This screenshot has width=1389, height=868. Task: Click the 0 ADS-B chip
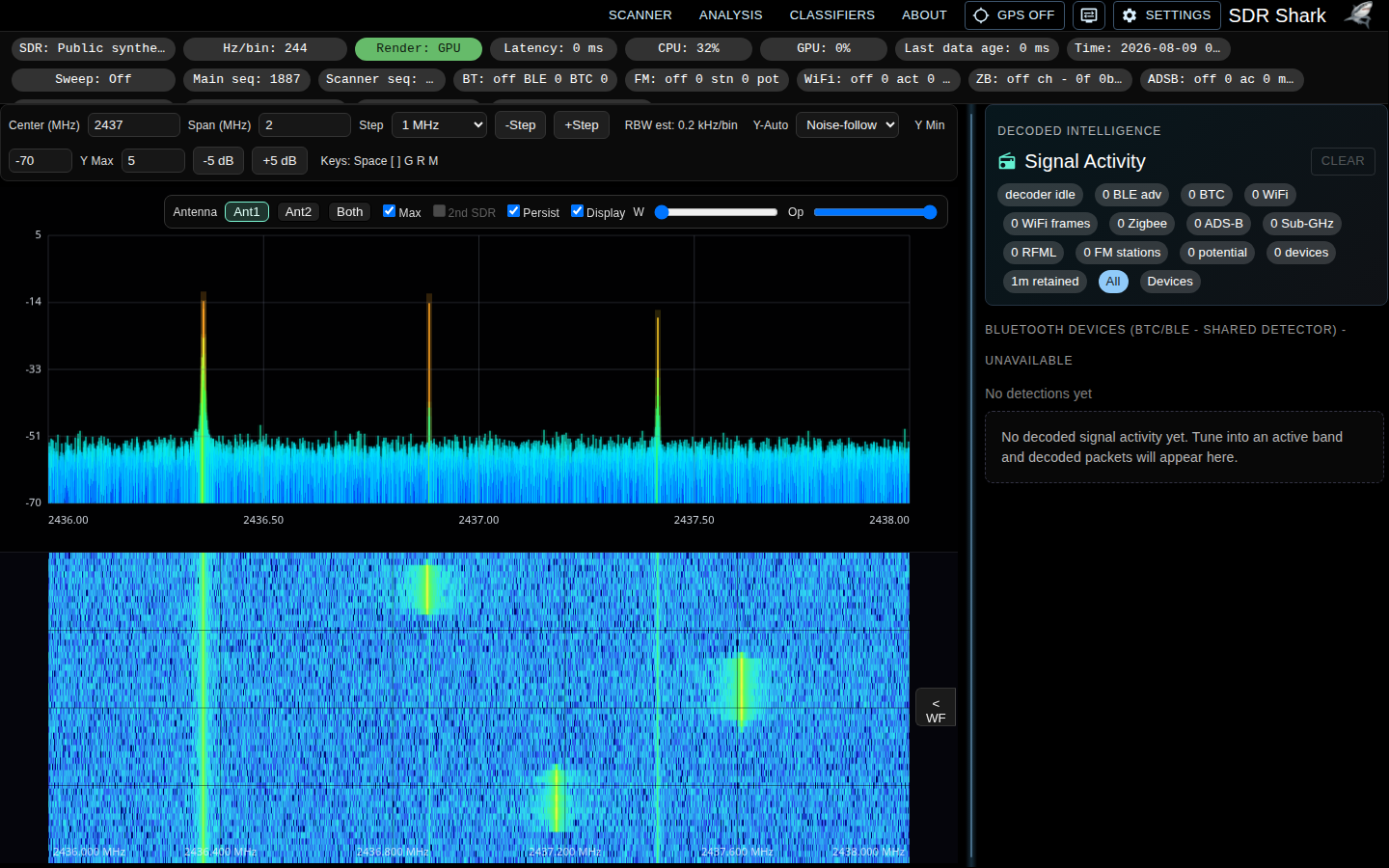1218,224
